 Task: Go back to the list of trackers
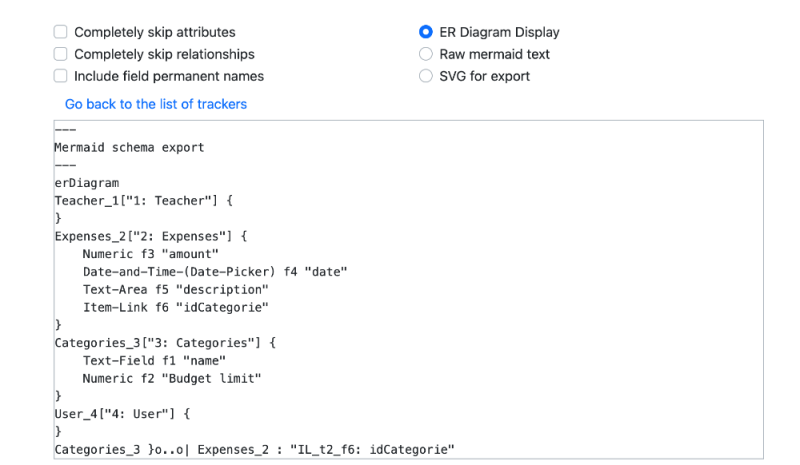coord(156,104)
